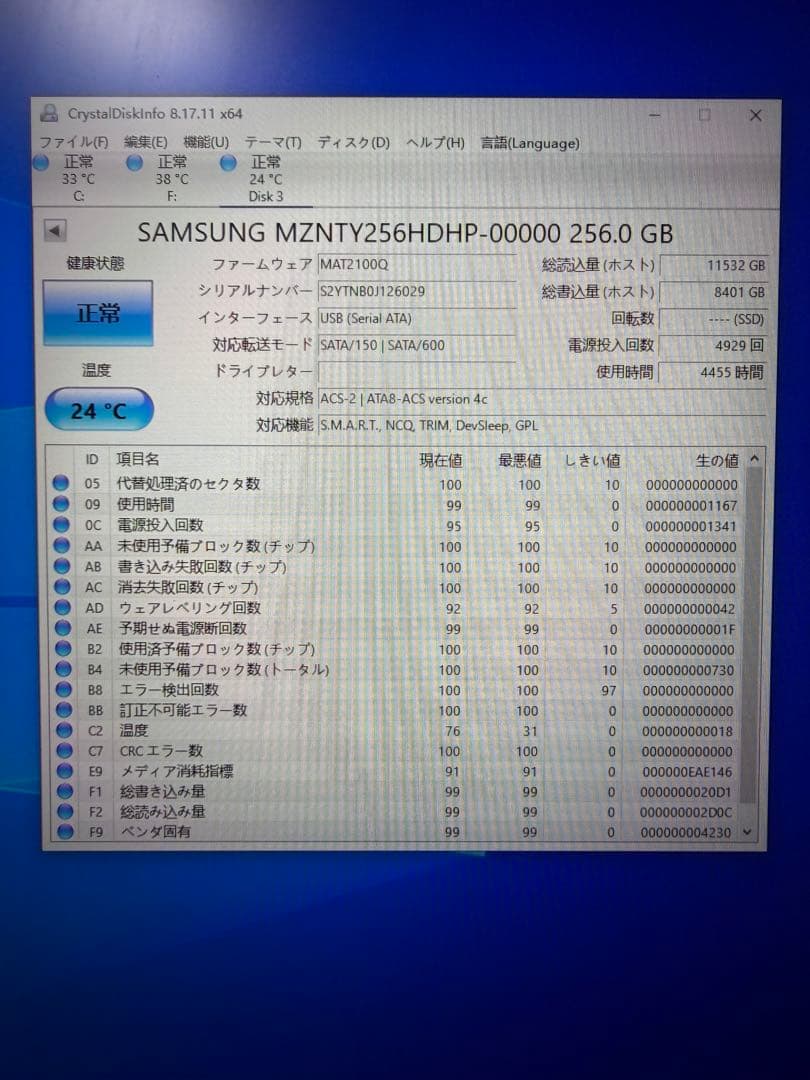
Task: Click status icon for attribute AA
Action: point(61,546)
